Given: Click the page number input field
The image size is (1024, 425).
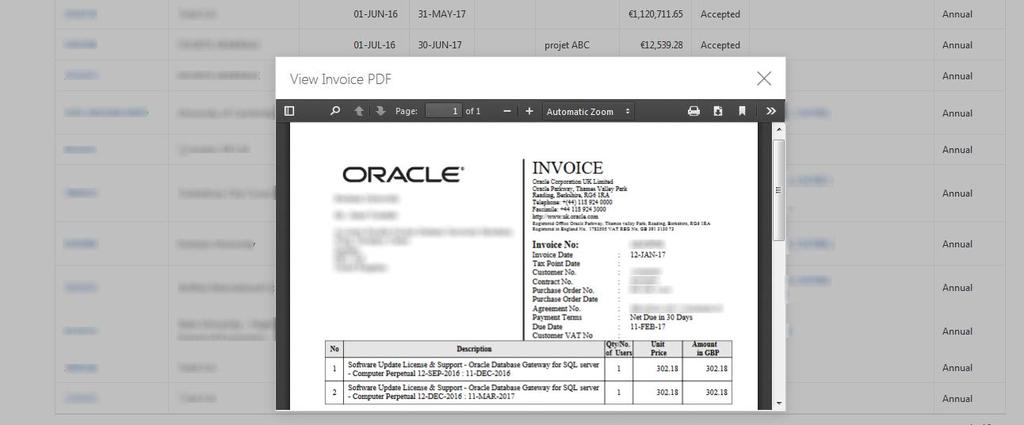Looking at the screenshot, I should pyautogui.click(x=444, y=111).
